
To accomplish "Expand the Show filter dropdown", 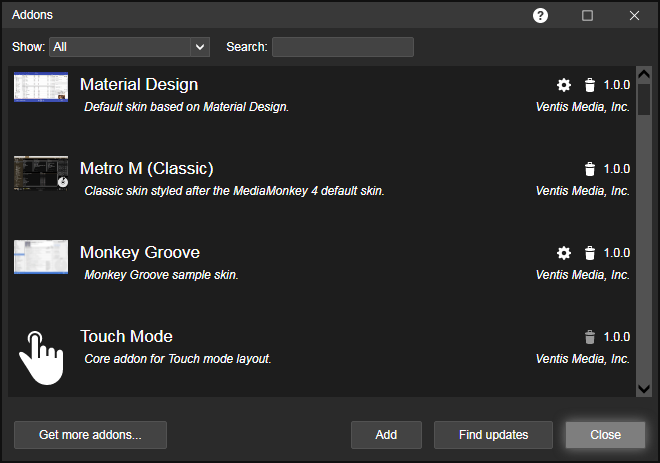I will pyautogui.click(x=200, y=47).
